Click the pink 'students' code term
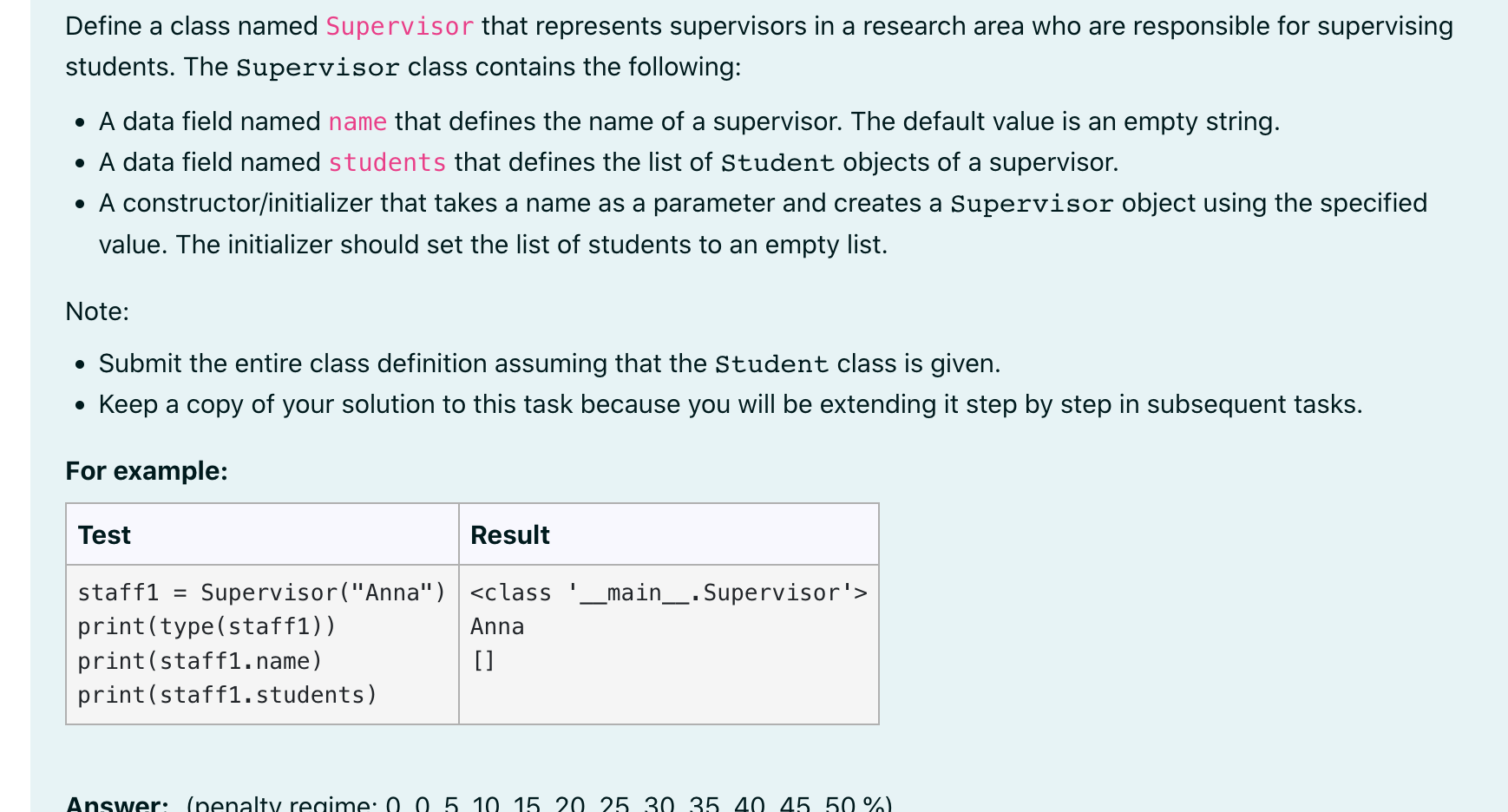Screen dimensions: 1508x812 point(387,162)
